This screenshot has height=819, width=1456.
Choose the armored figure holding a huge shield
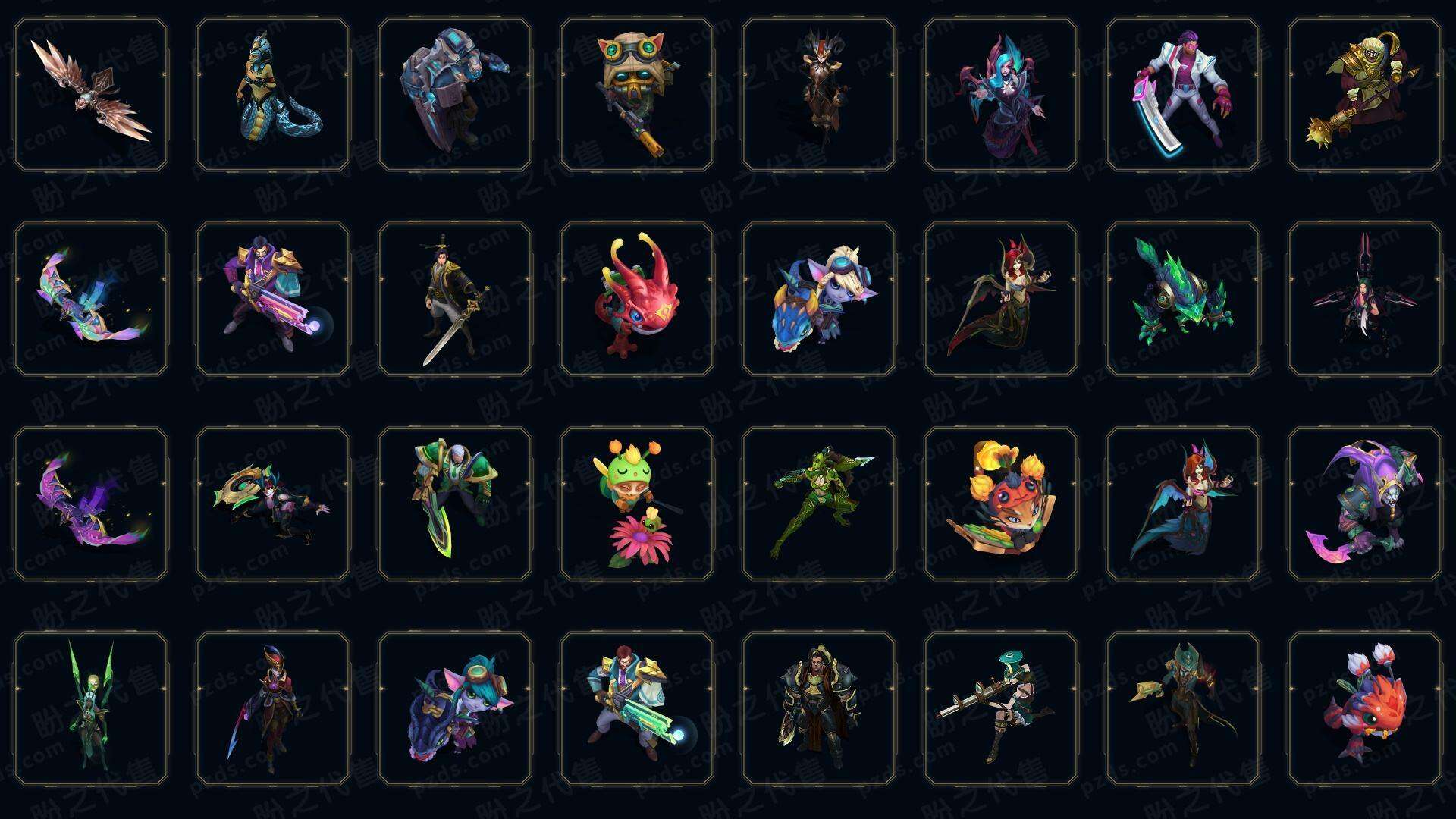(455, 95)
